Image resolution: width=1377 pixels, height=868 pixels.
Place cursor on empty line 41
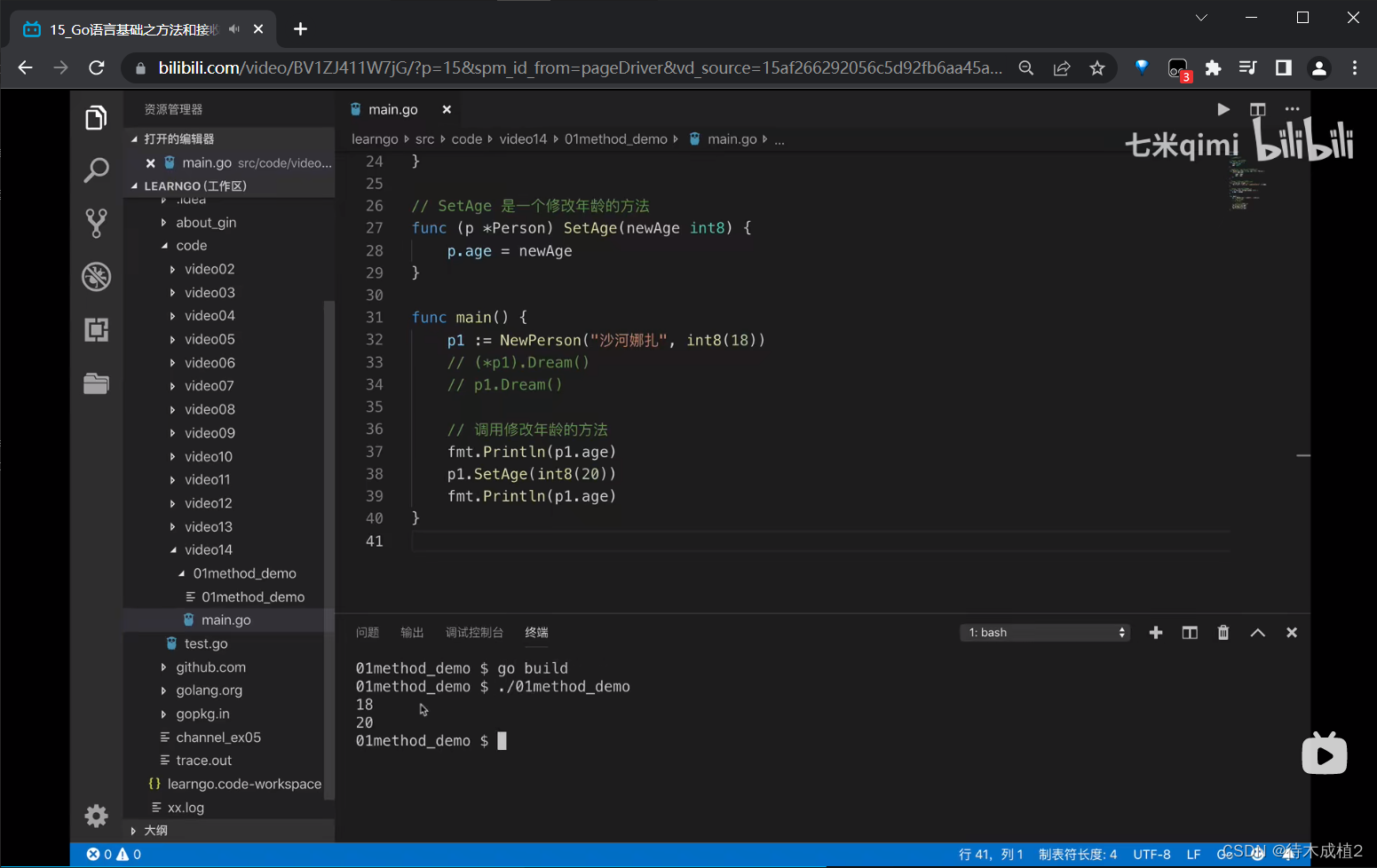coord(820,541)
